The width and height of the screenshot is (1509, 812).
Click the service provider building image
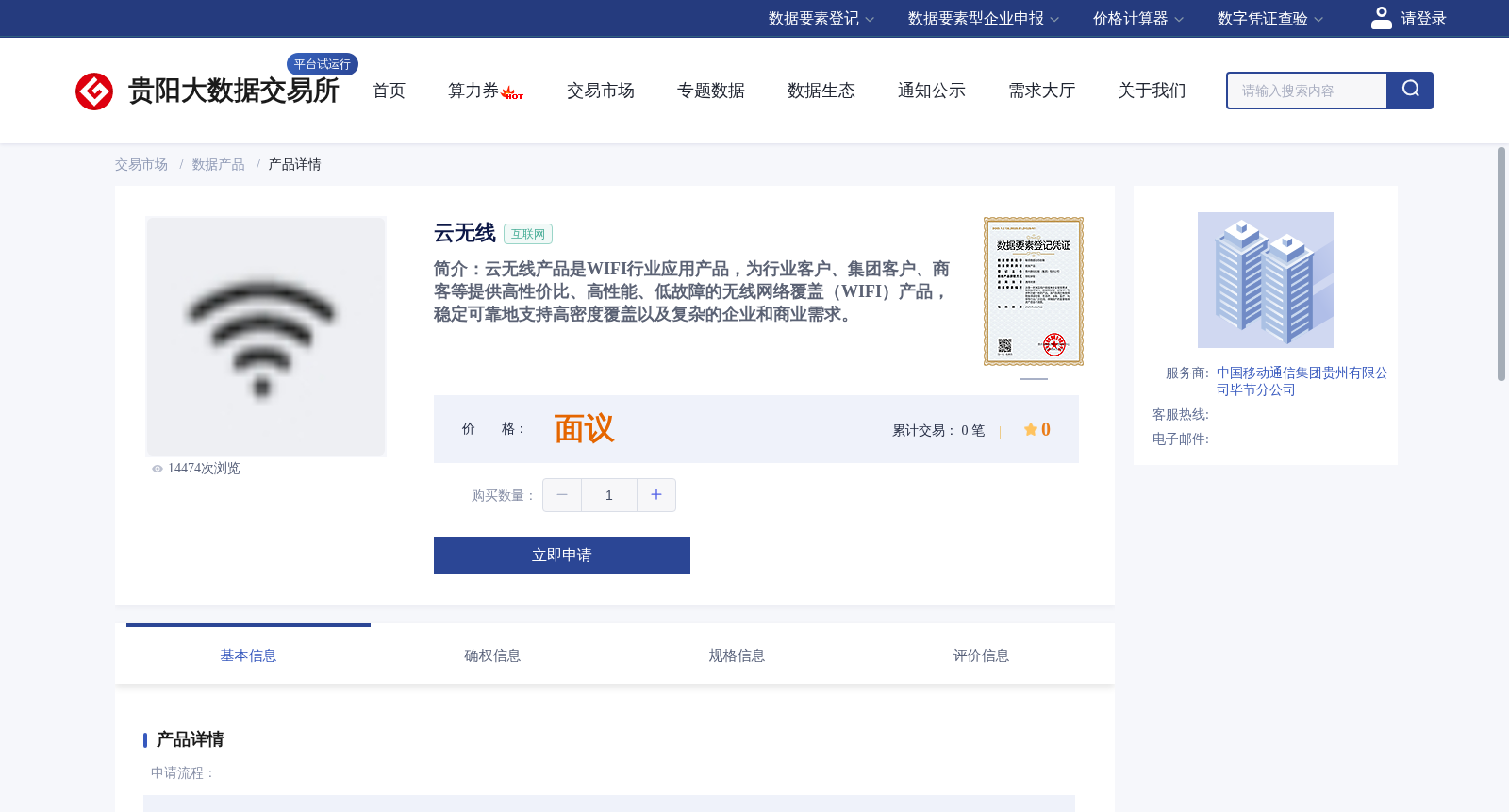coord(1266,280)
